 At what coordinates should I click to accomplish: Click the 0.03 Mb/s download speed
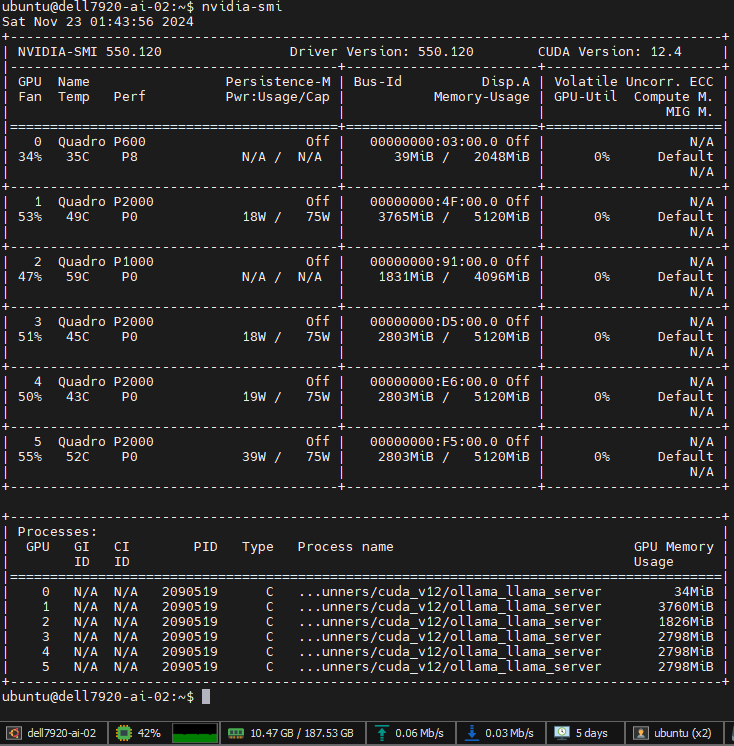(x=509, y=733)
